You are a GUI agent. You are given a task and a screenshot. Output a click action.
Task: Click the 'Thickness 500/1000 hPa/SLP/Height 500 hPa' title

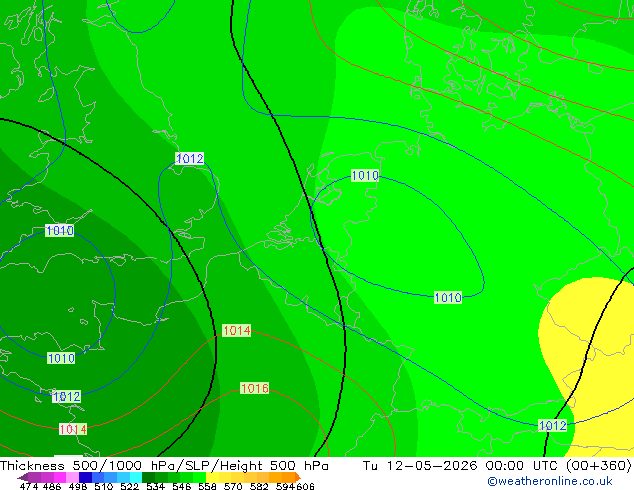pos(164,465)
